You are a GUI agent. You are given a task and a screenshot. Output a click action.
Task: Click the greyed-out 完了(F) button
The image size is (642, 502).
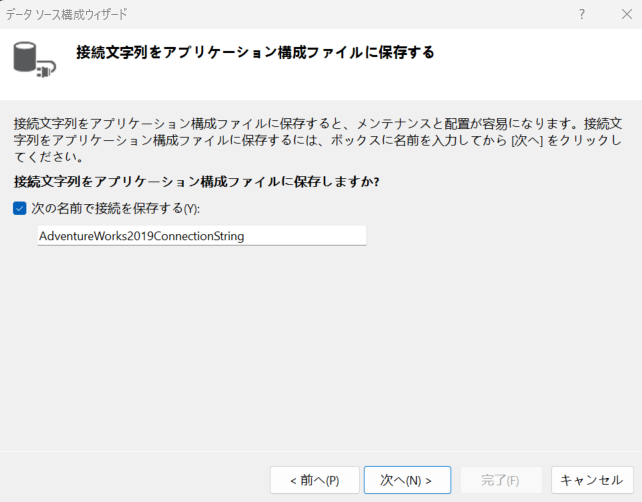[x=498, y=480]
